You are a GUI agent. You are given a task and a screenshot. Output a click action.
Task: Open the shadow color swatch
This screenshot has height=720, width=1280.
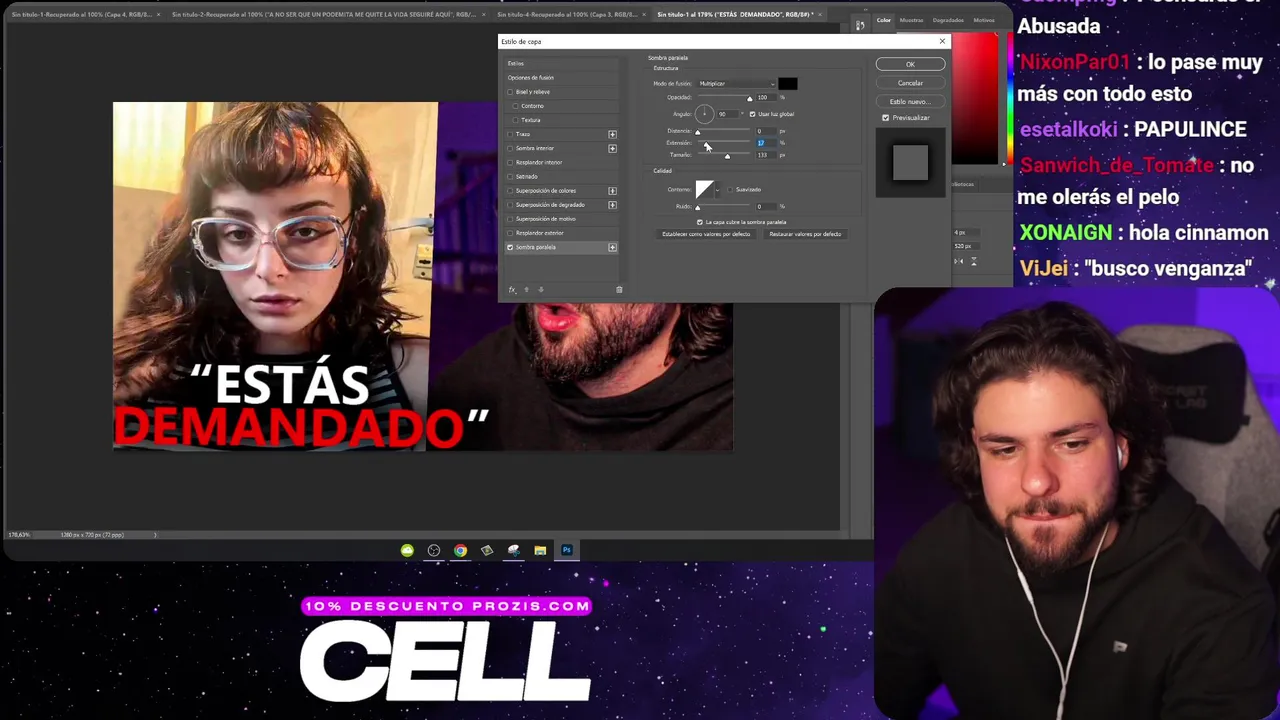[788, 84]
